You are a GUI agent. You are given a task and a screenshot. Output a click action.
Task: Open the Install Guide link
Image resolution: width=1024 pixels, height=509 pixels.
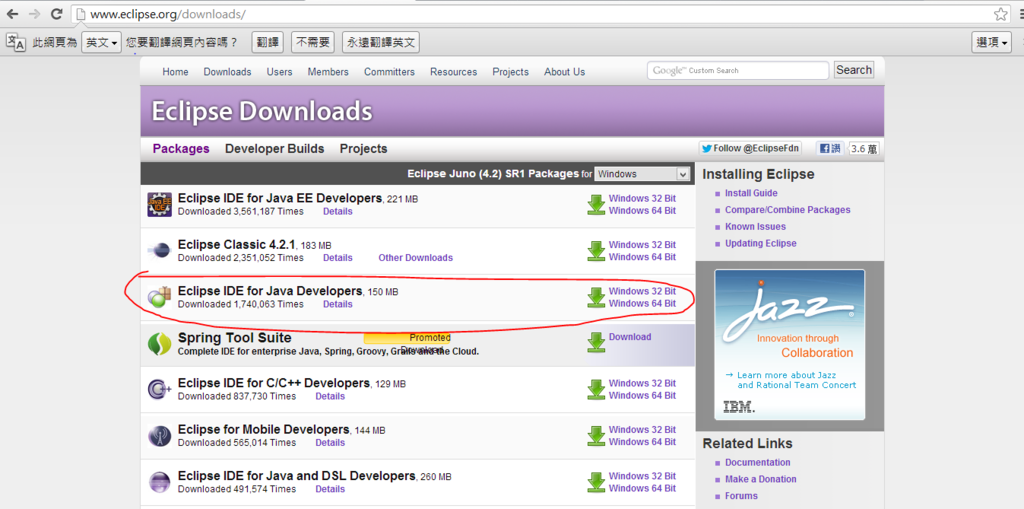pos(751,193)
